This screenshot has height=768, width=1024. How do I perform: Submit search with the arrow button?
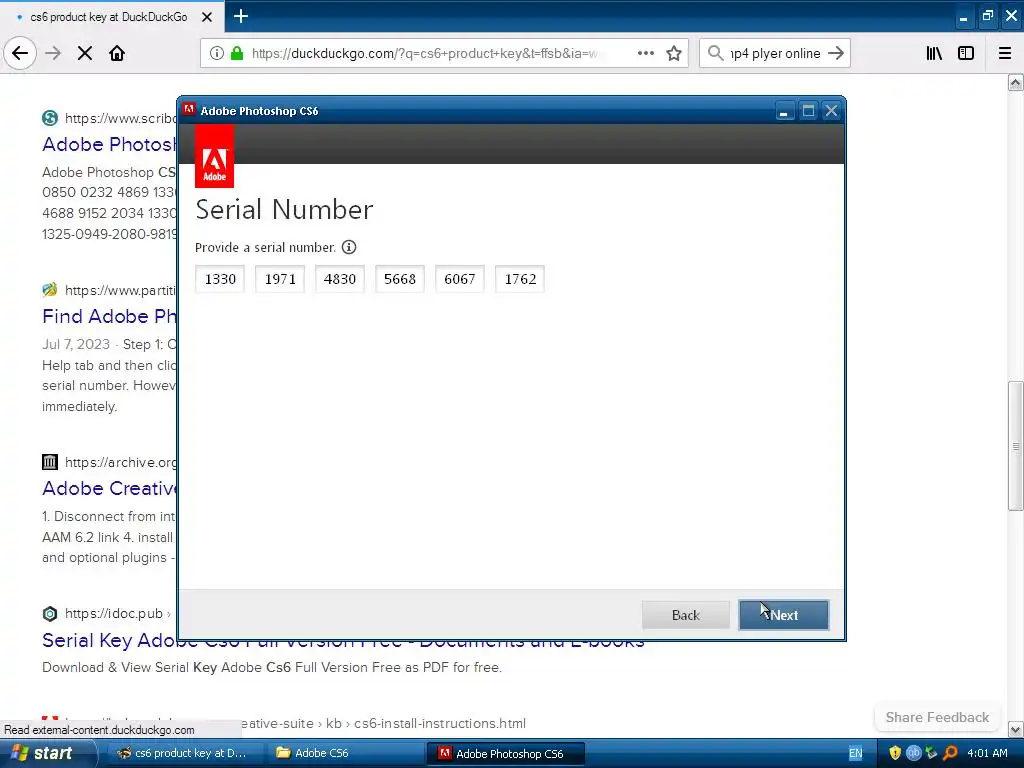[836, 53]
